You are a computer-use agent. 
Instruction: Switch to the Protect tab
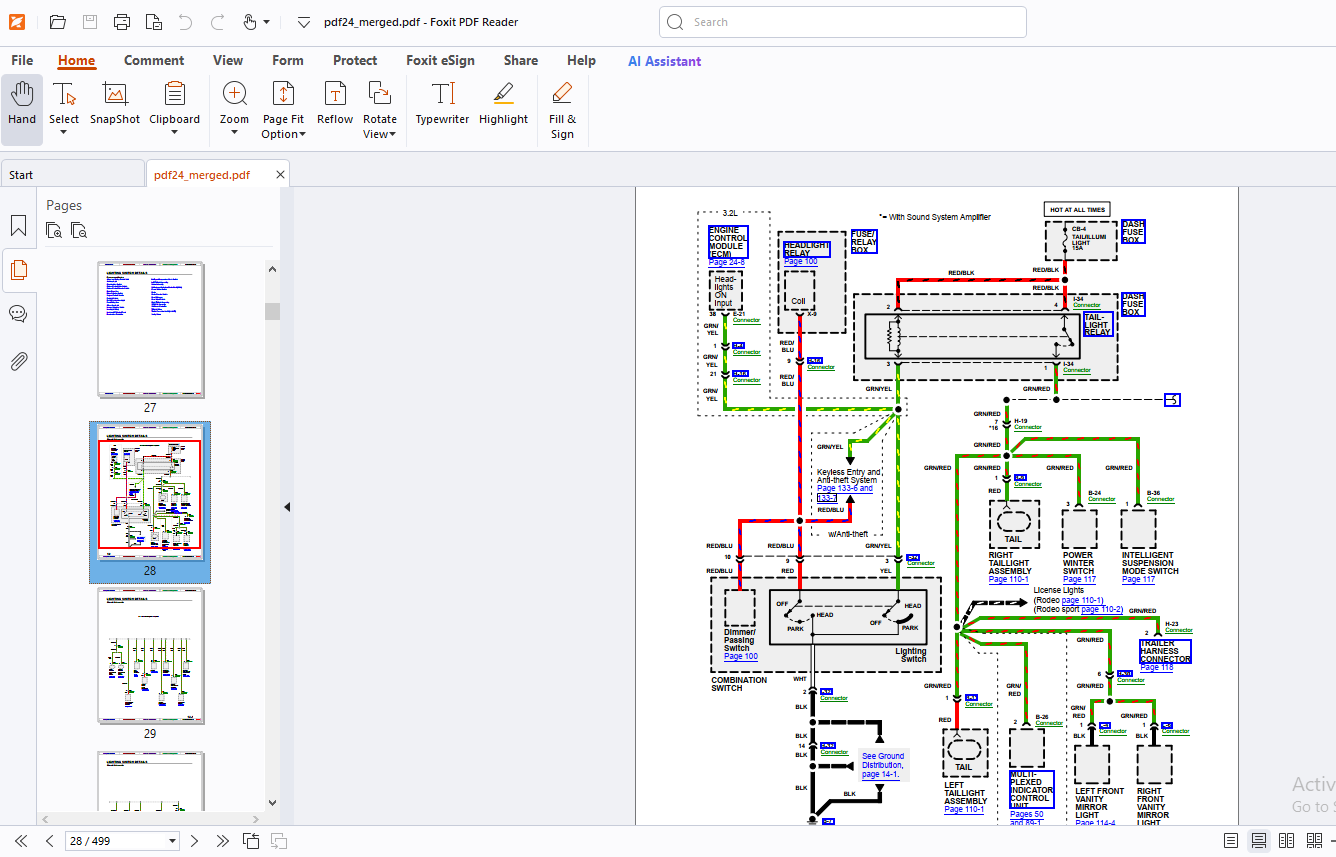pos(355,60)
